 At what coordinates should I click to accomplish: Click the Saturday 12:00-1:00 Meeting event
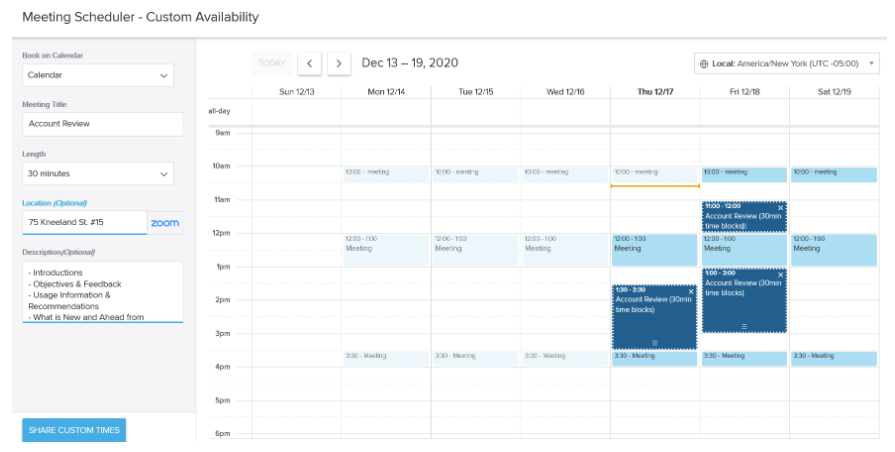tap(834, 250)
